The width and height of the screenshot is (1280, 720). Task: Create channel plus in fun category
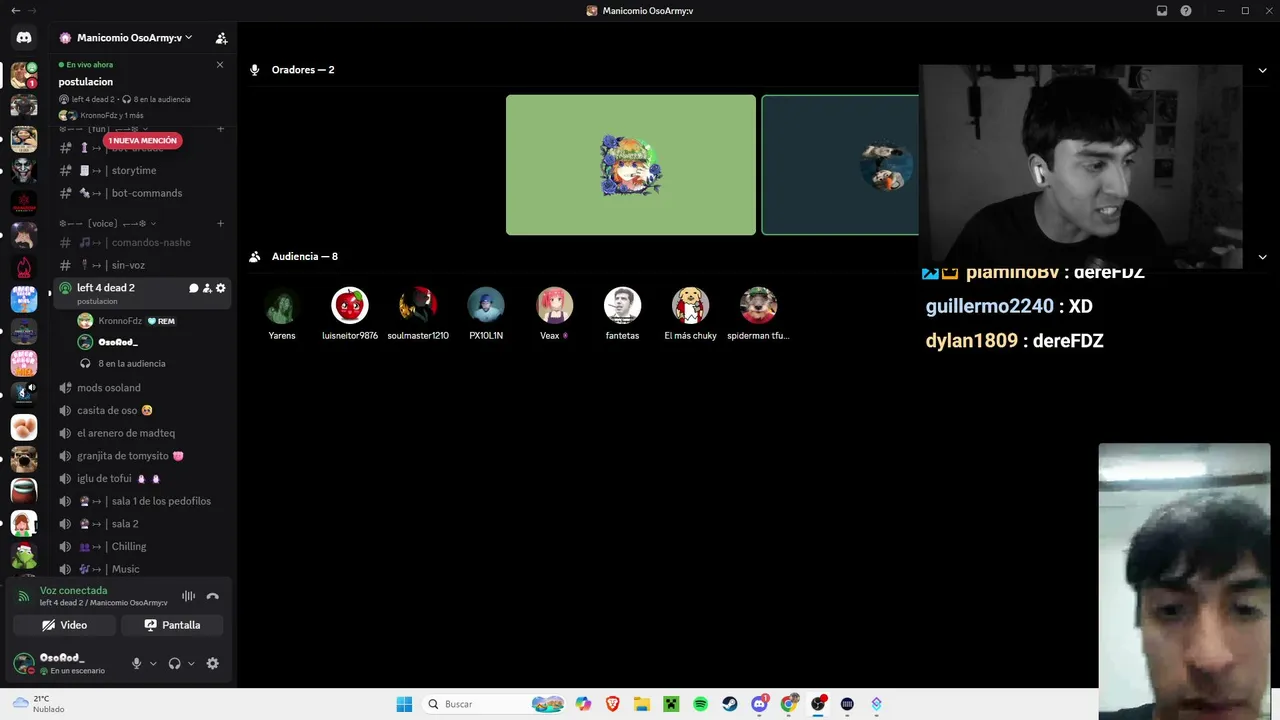[x=220, y=129]
